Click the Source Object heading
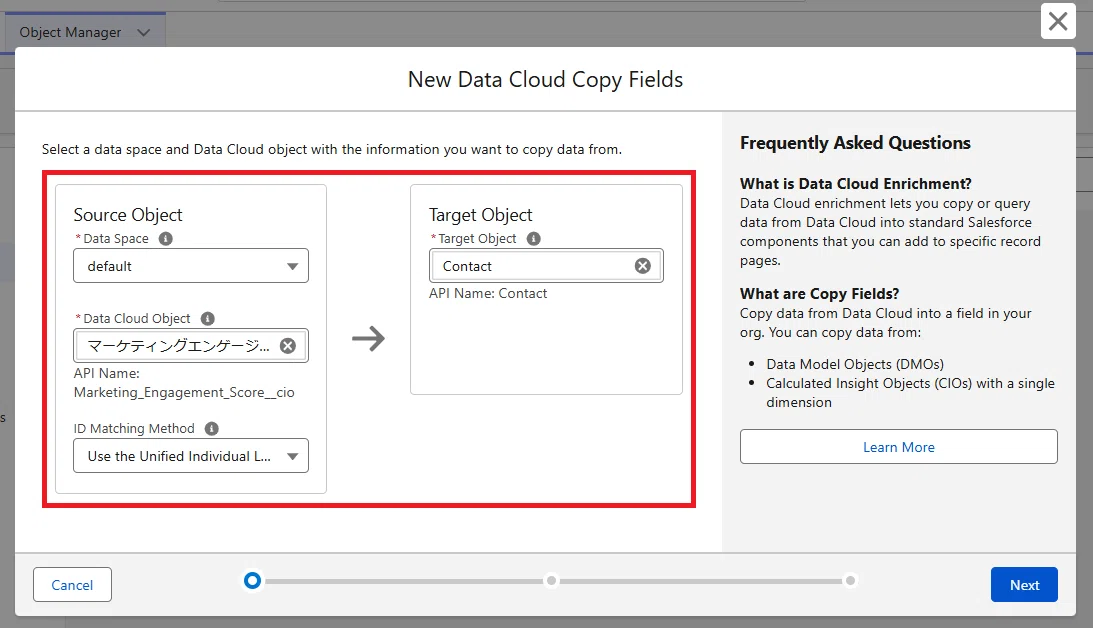 (128, 215)
